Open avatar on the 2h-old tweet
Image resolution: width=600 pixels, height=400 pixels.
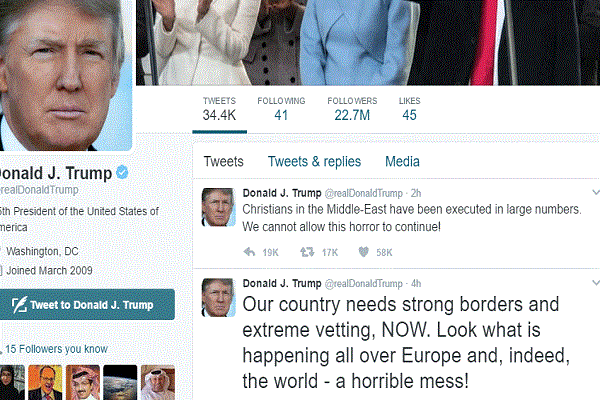click(x=218, y=207)
